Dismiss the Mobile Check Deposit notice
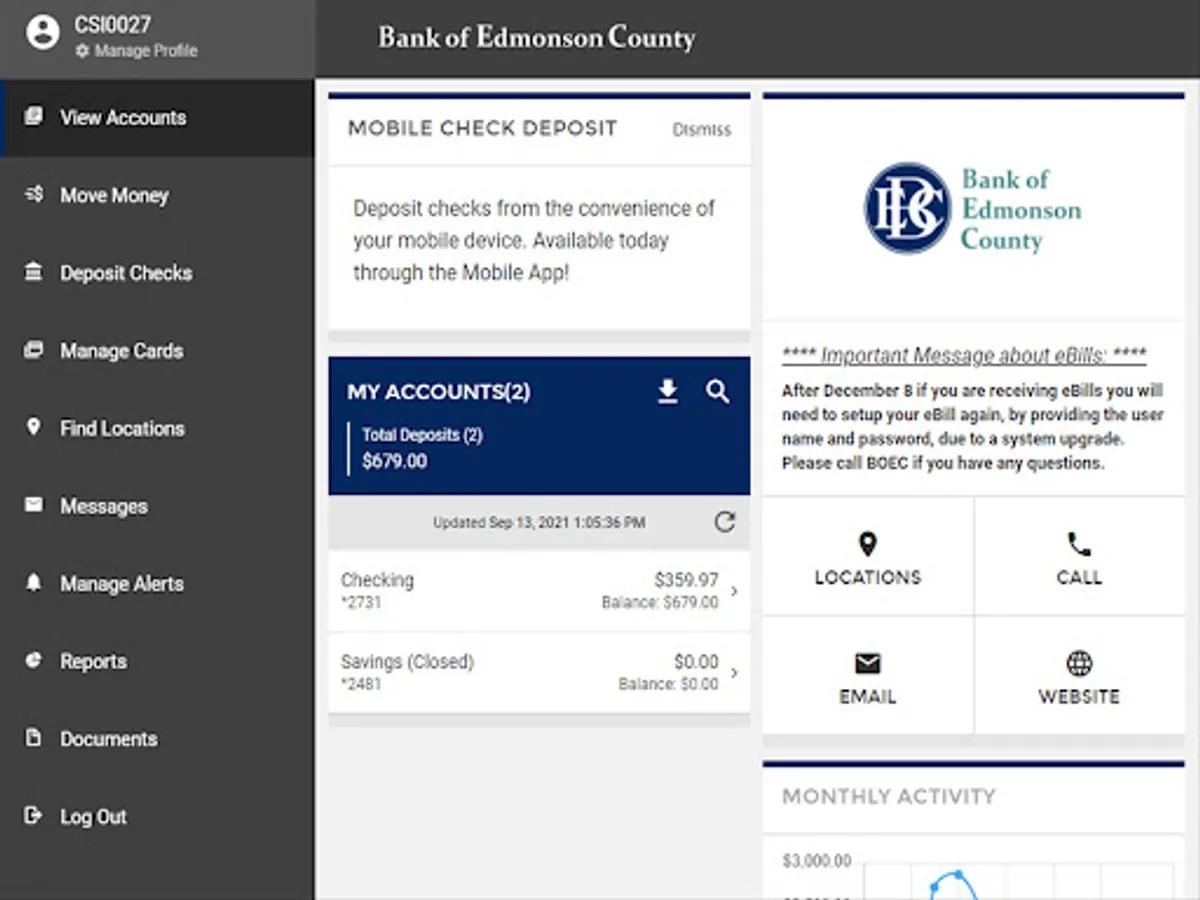 click(x=701, y=129)
